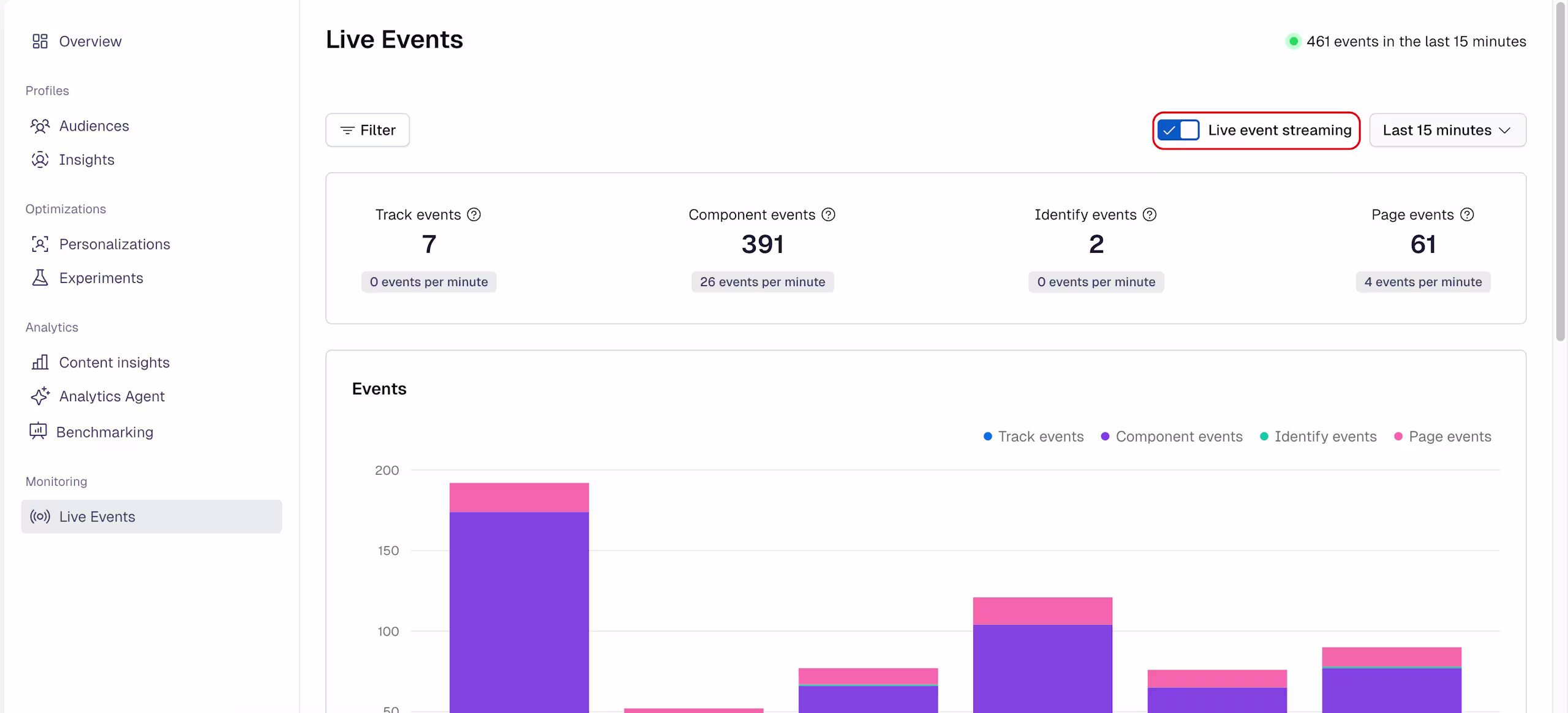The height and width of the screenshot is (713, 1568).
Task: Toggle Page events legend series
Action: pyautogui.click(x=1442, y=436)
